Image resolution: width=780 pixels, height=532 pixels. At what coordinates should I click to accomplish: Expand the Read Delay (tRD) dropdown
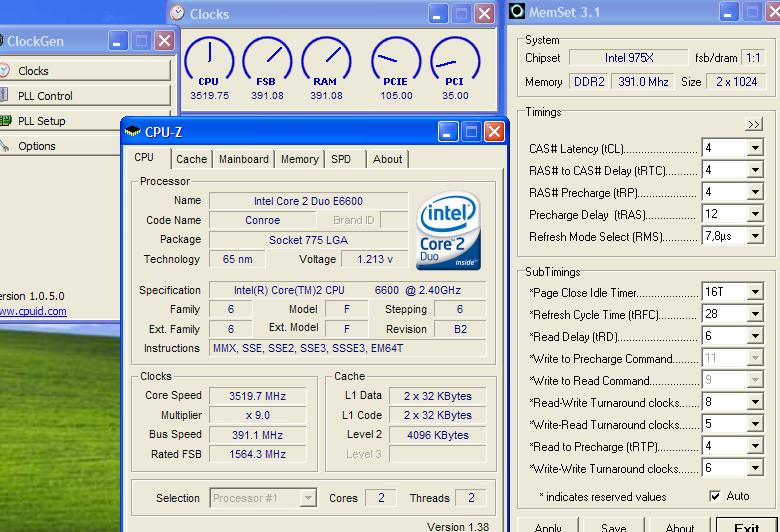click(x=755, y=336)
